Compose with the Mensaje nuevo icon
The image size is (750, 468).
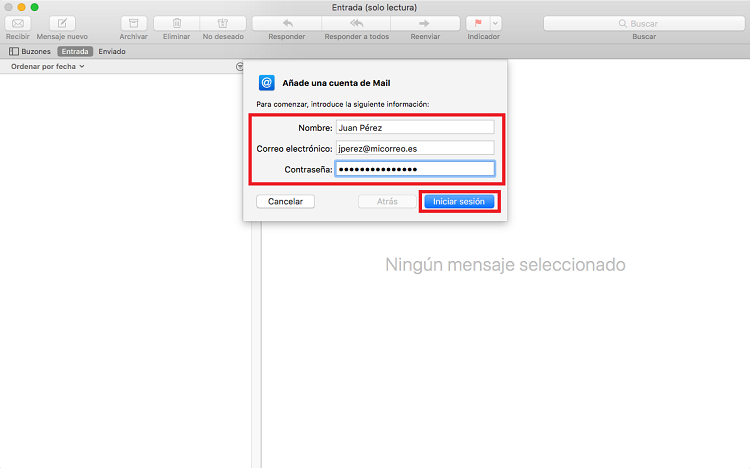(62, 23)
